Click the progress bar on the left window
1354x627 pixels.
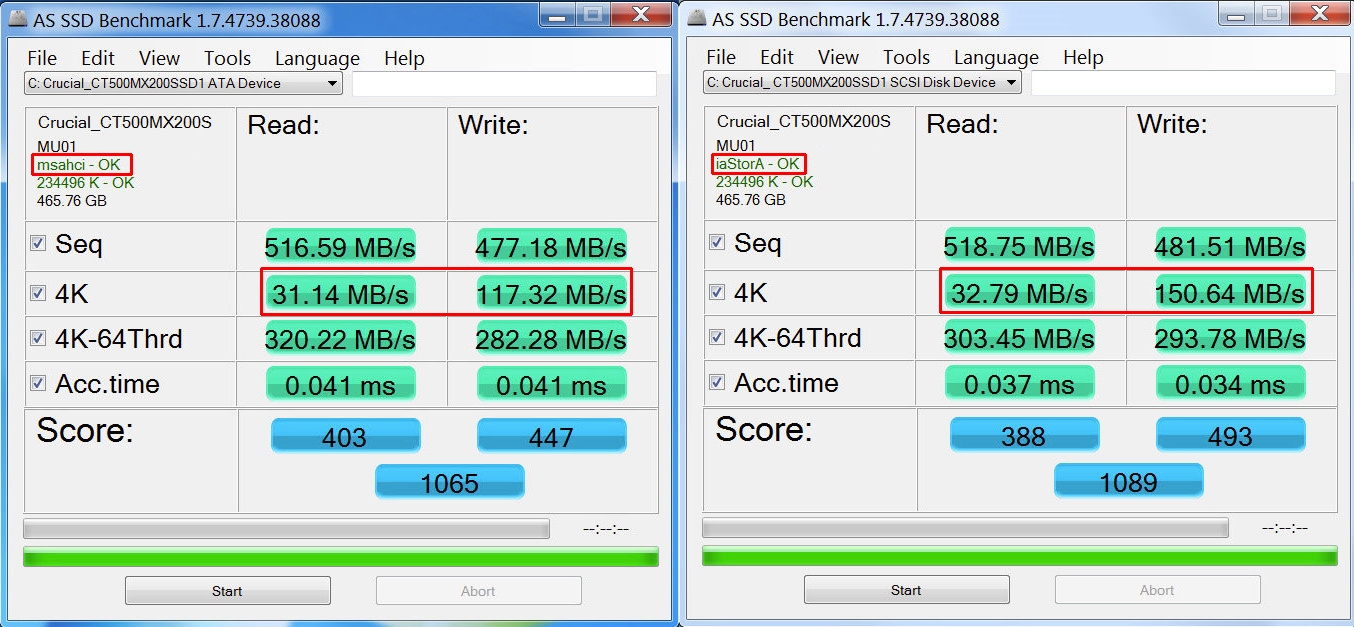click(287, 528)
